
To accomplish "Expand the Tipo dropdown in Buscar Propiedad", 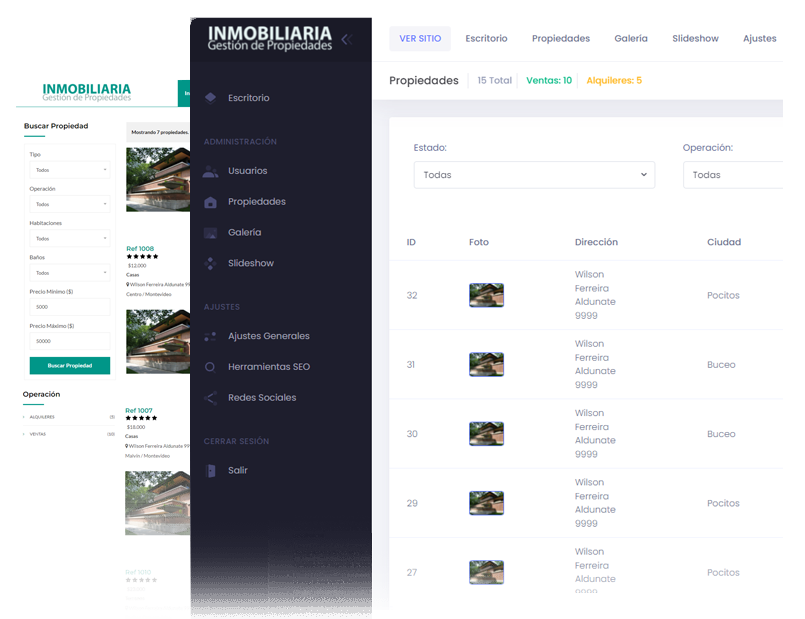I will (x=69, y=170).
